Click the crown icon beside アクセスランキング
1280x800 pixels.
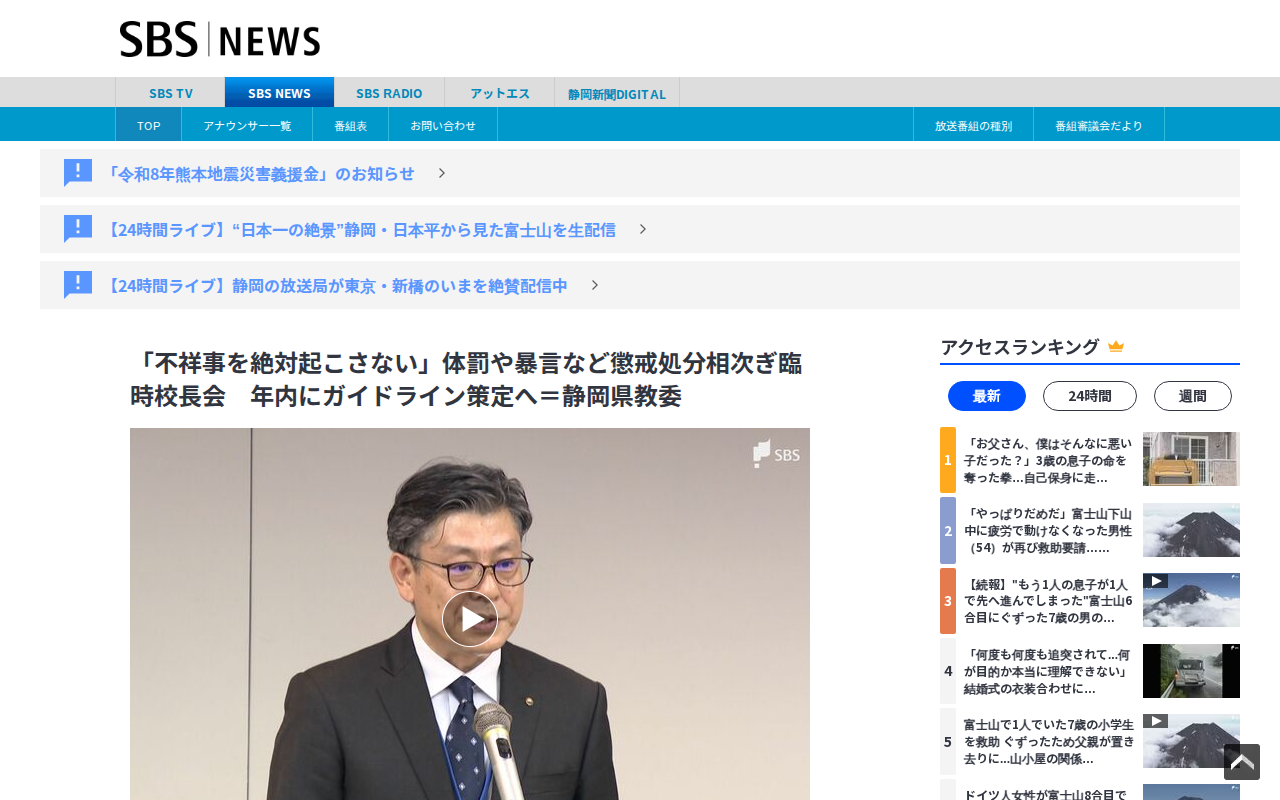click(1116, 347)
